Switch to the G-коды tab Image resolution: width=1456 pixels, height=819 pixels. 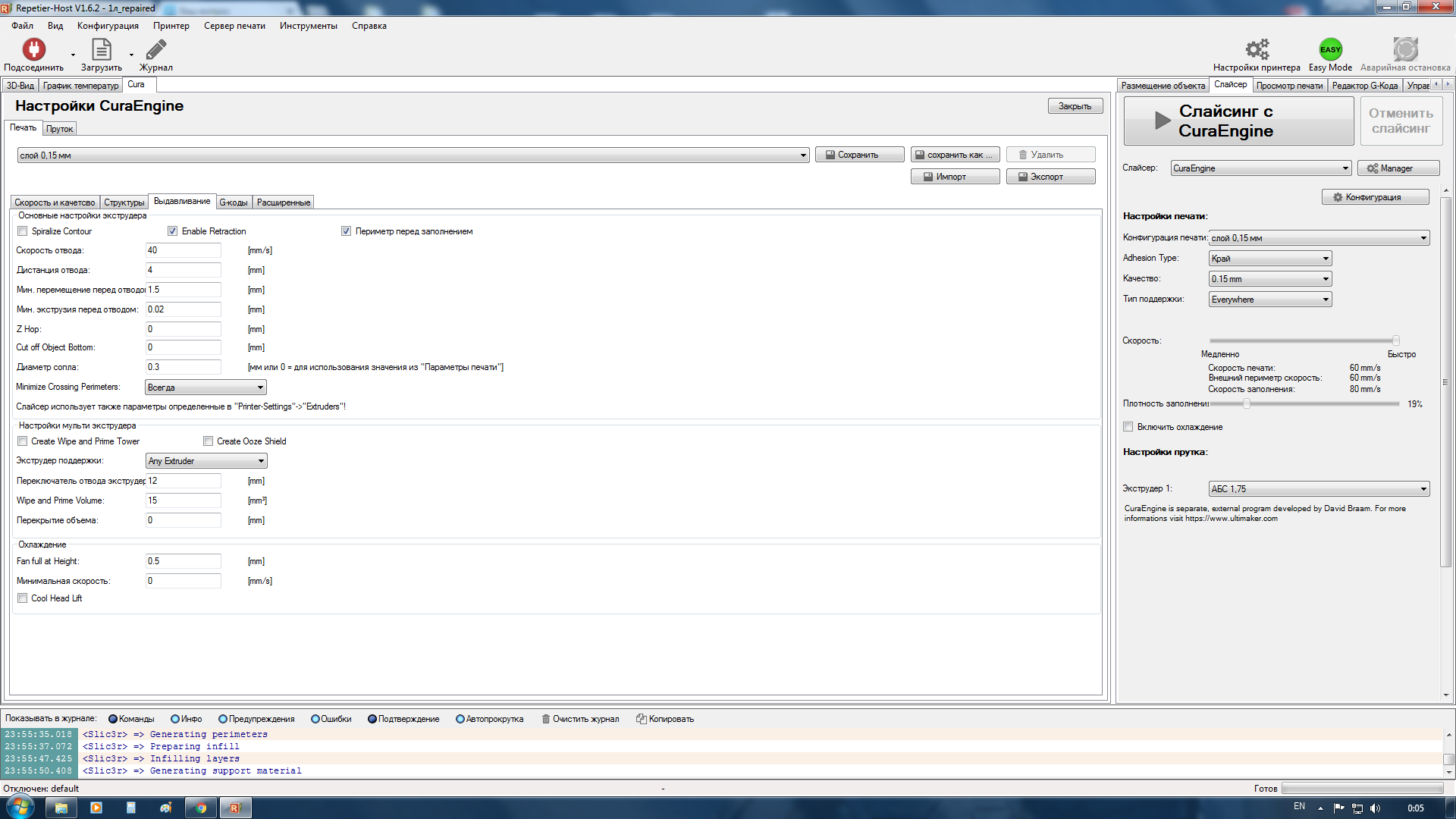(234, 202)
